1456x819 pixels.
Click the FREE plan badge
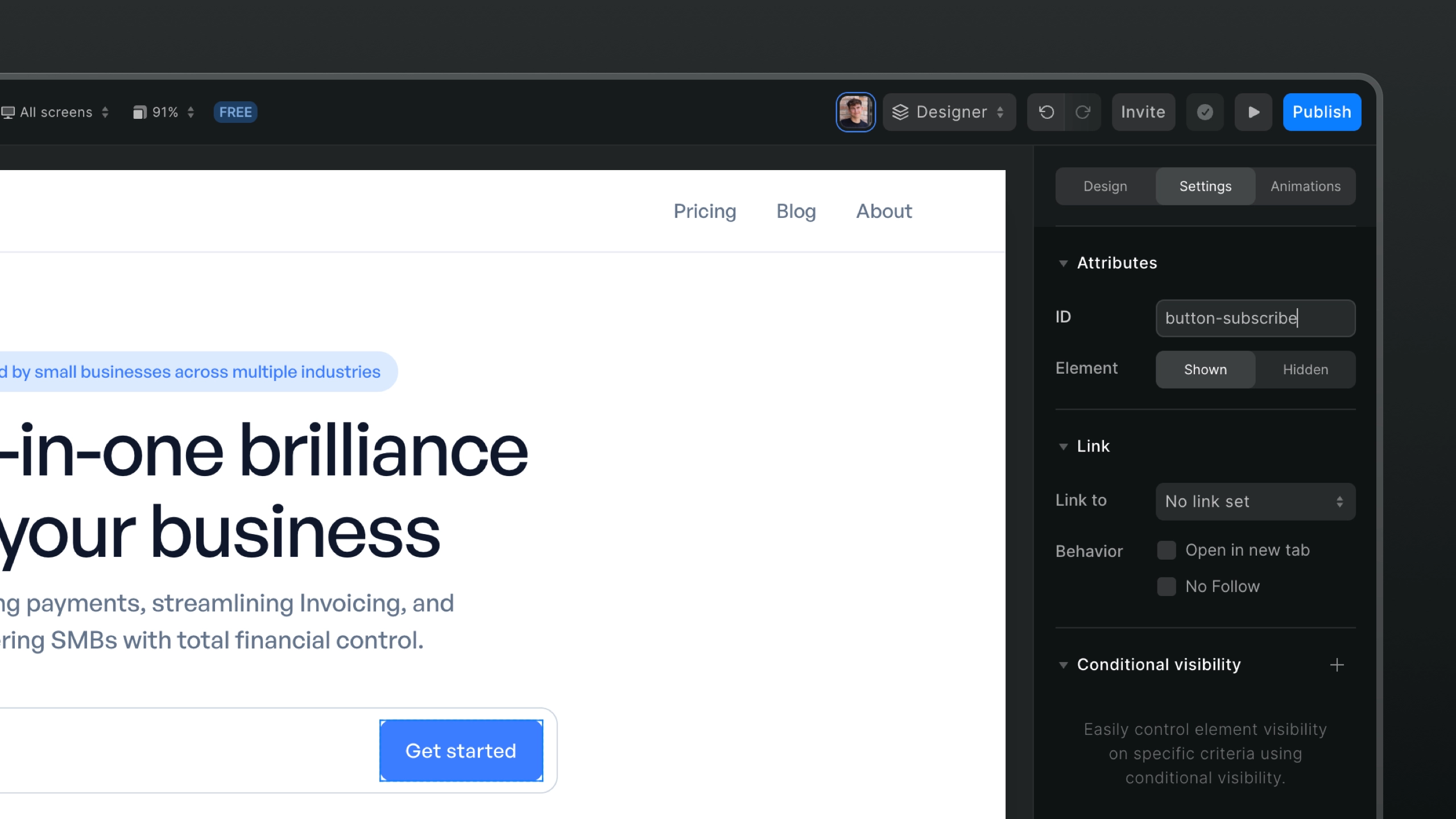coord(235,112)
